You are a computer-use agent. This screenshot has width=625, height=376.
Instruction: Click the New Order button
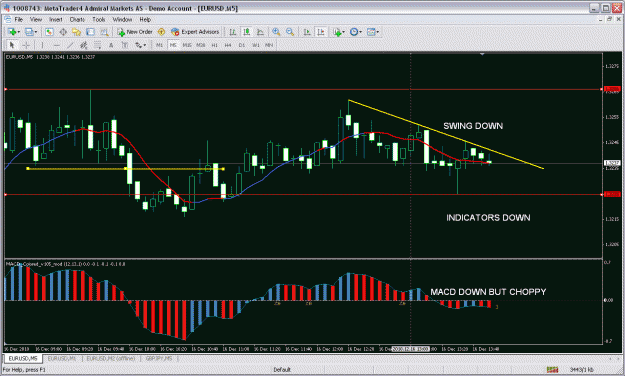tap(135, 32)
